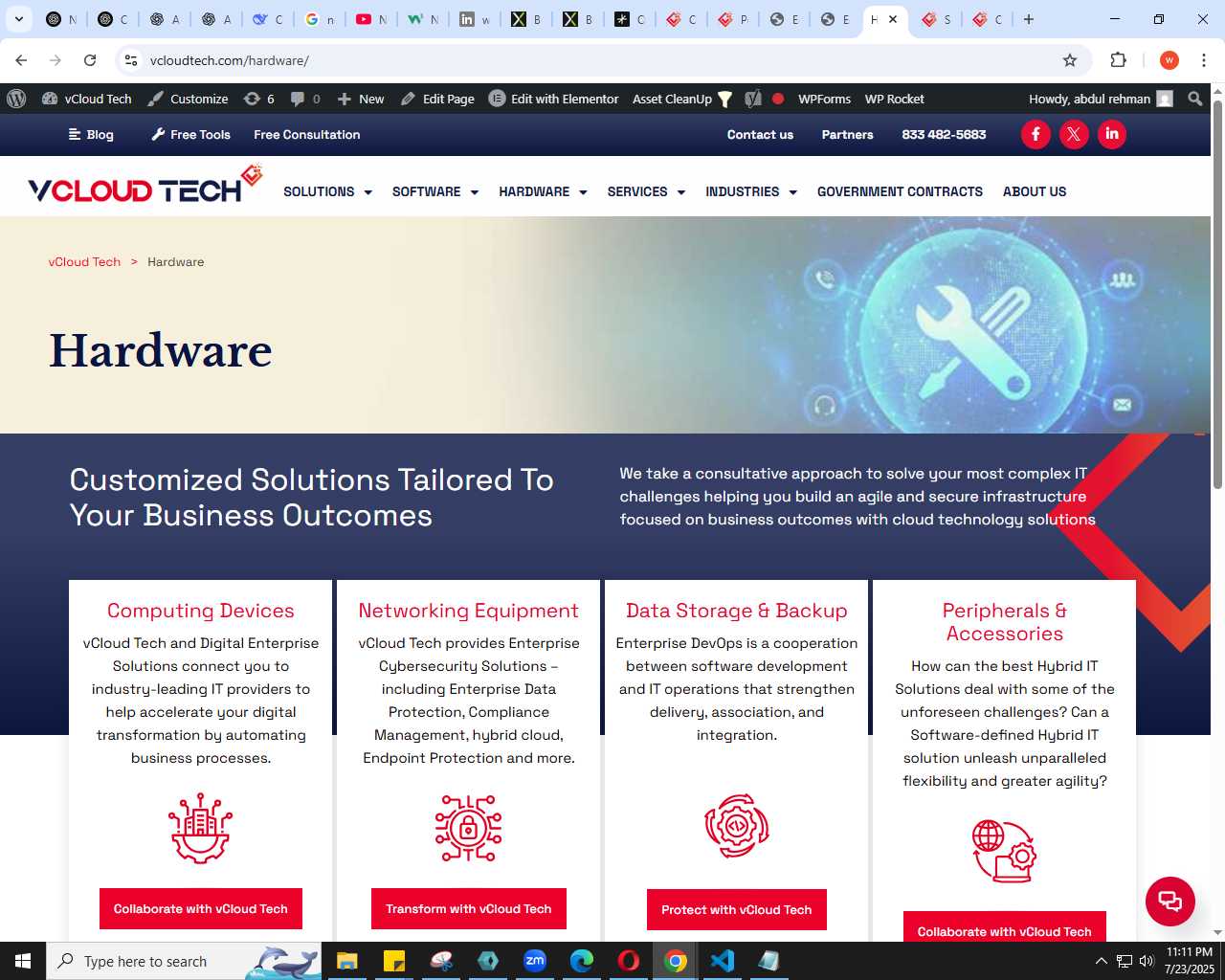Click the Networking Equipment padlock circuit icon
The image size is (1225, 980).
(x=469, y=828)
